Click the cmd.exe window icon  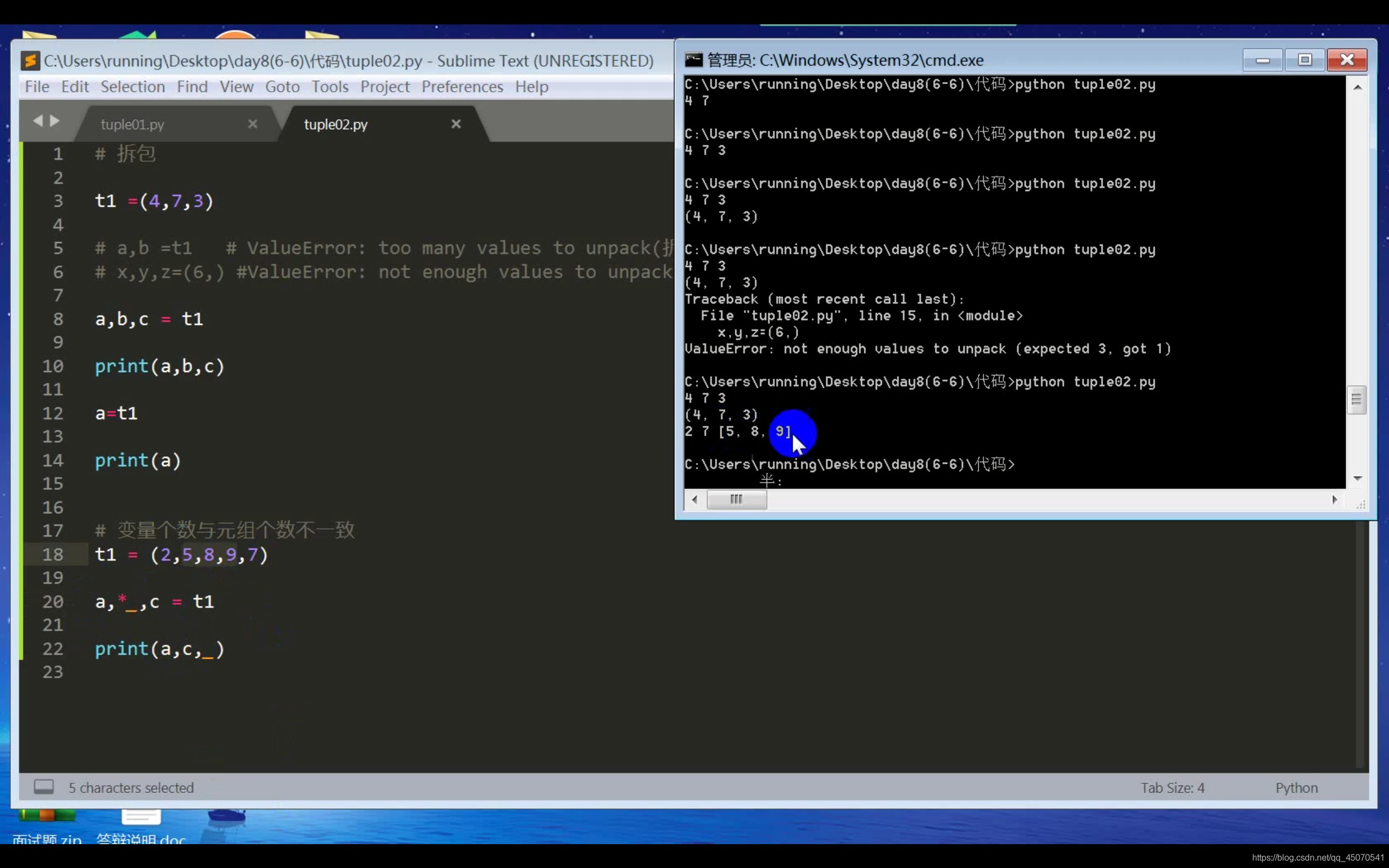coord(693,60)
